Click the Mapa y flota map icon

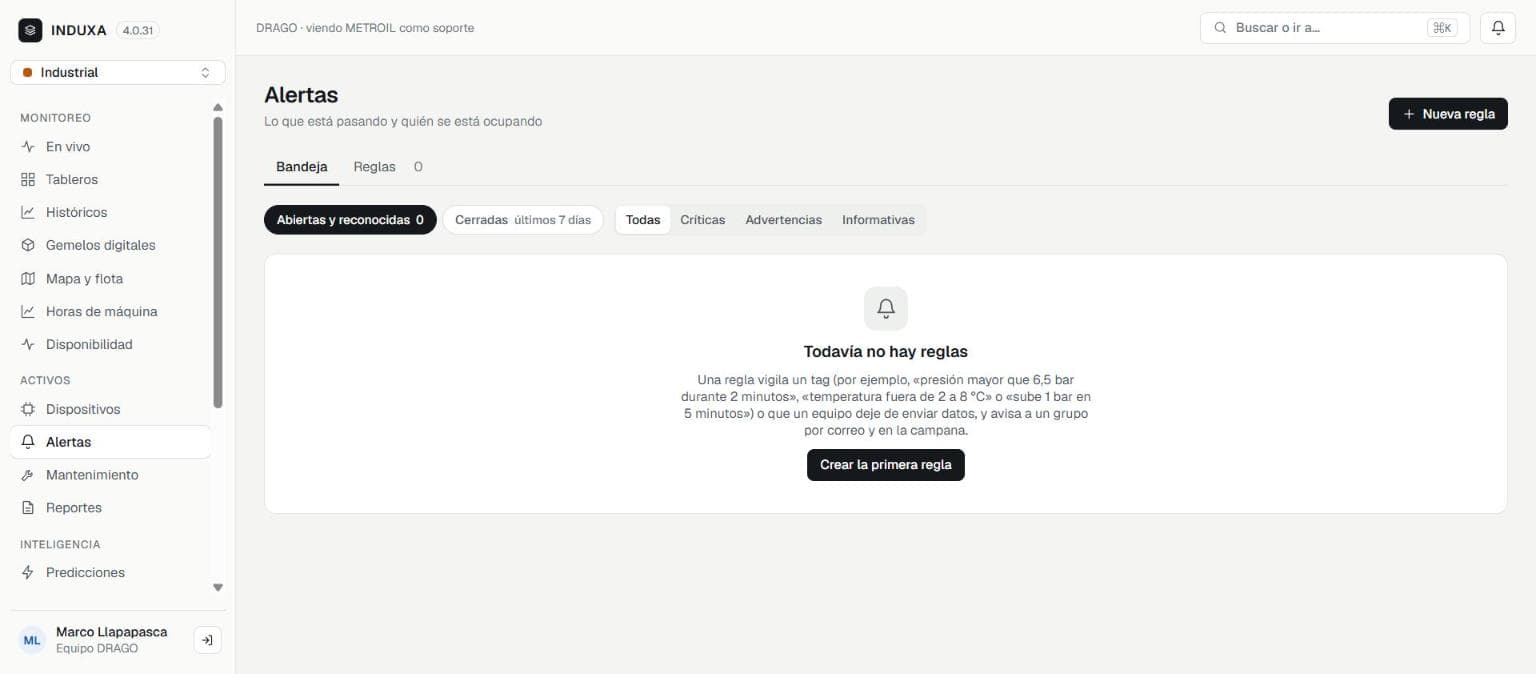click(x=28, y=279)
